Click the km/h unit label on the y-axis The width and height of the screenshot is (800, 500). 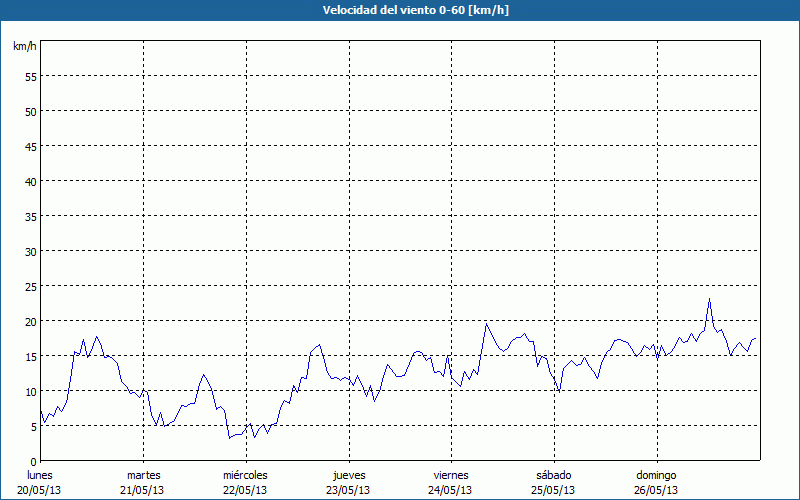coord(25,47)
